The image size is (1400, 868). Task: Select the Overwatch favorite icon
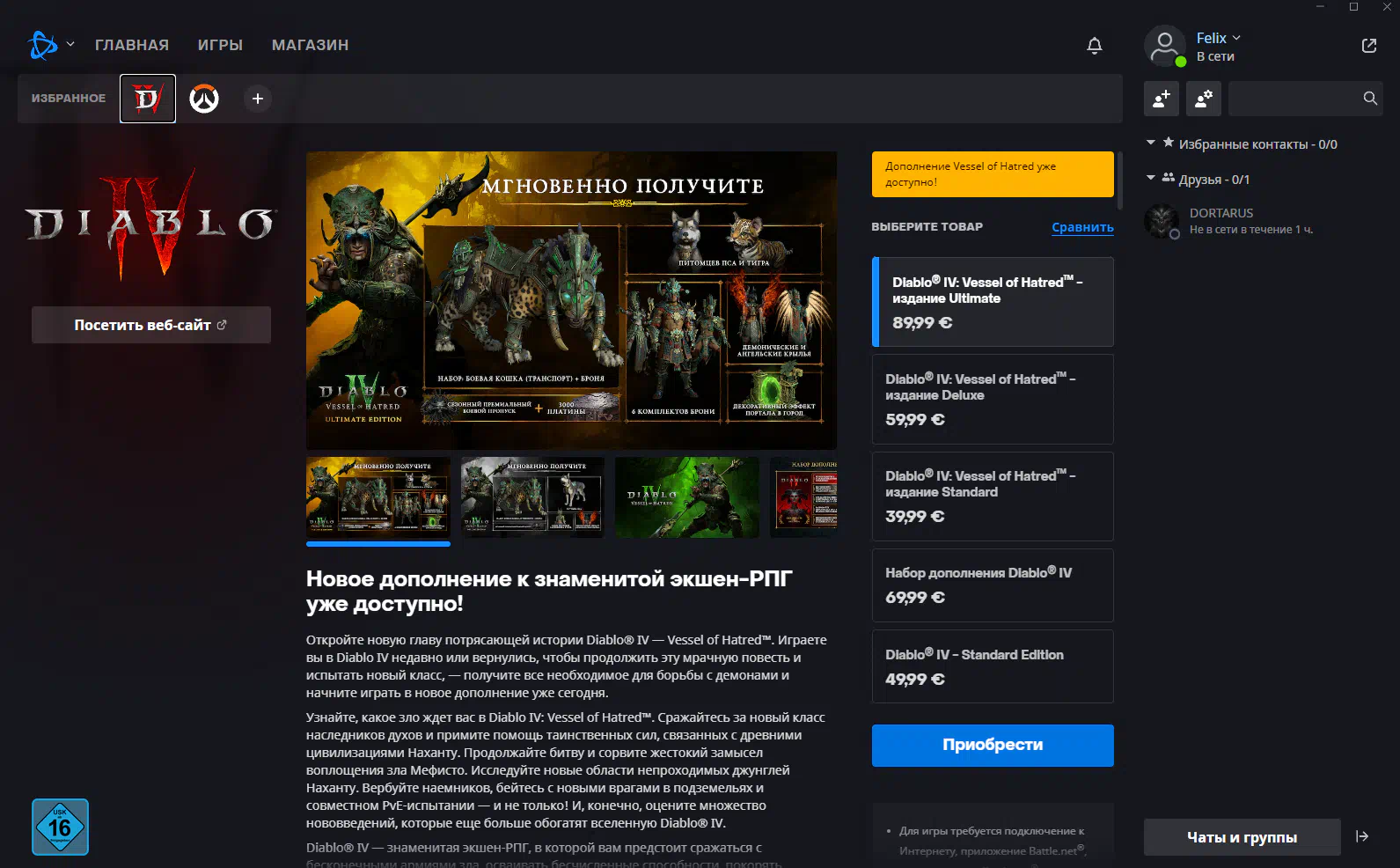point(204,99)
